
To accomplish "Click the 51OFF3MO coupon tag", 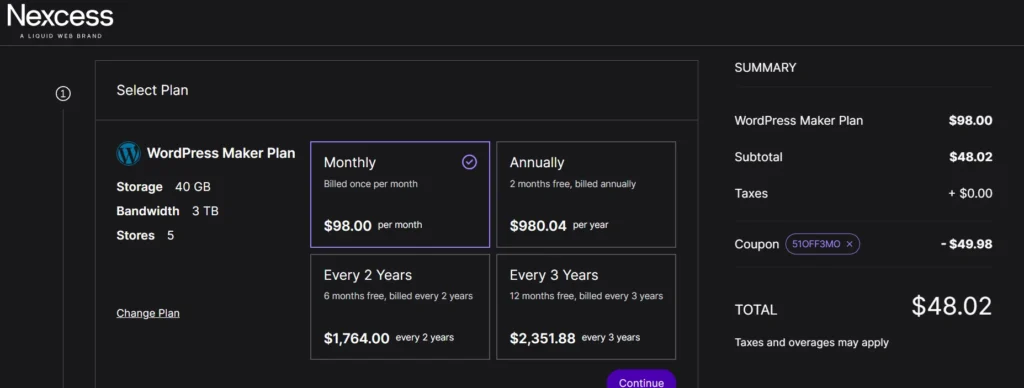I will (822, 244).
